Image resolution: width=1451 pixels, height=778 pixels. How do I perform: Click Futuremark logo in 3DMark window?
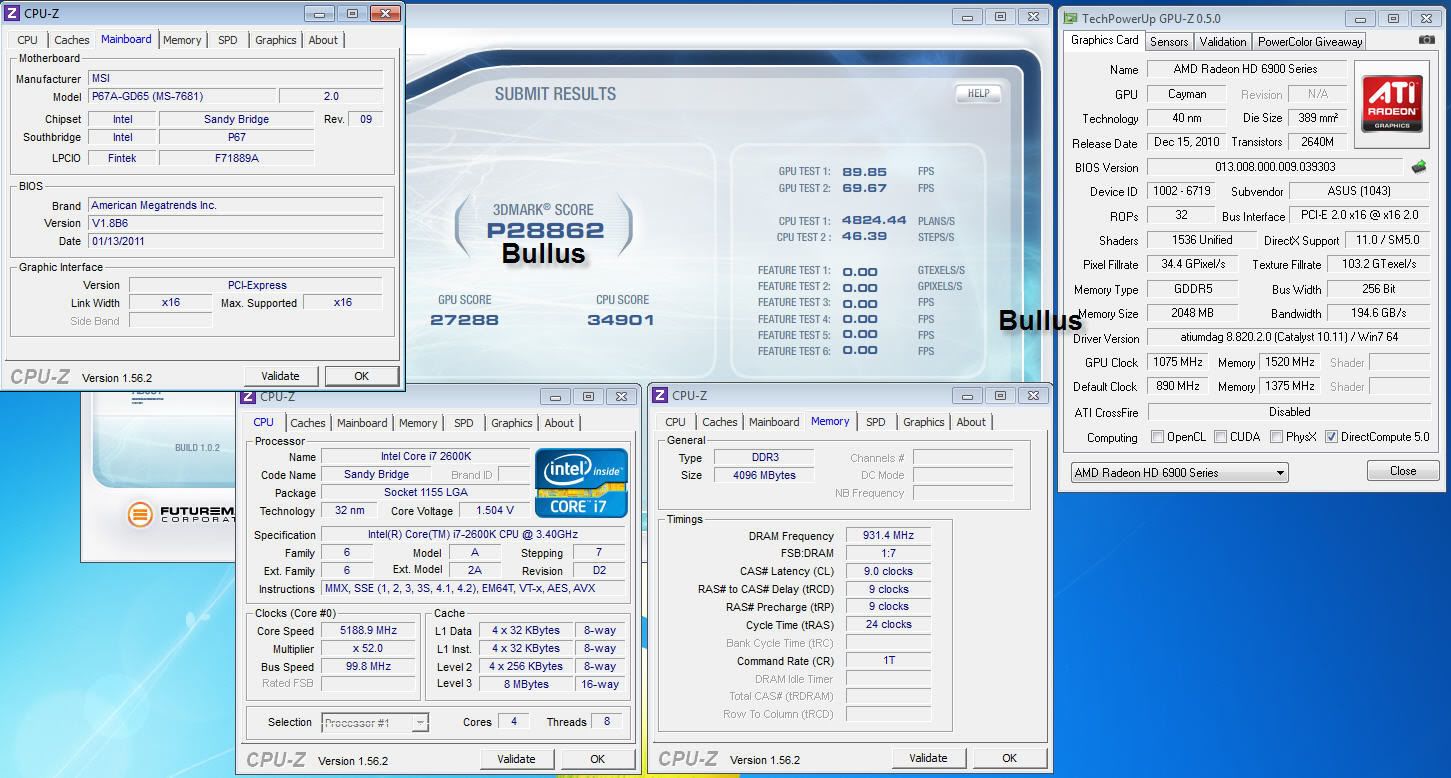coord(183,515)
